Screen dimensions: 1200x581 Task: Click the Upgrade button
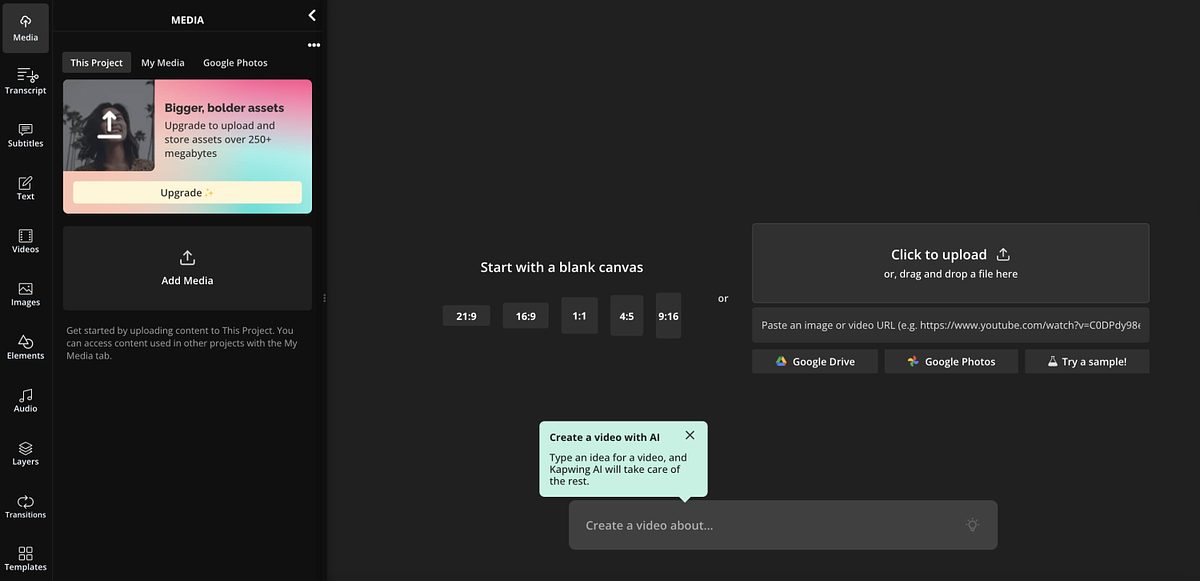[186, 191]
